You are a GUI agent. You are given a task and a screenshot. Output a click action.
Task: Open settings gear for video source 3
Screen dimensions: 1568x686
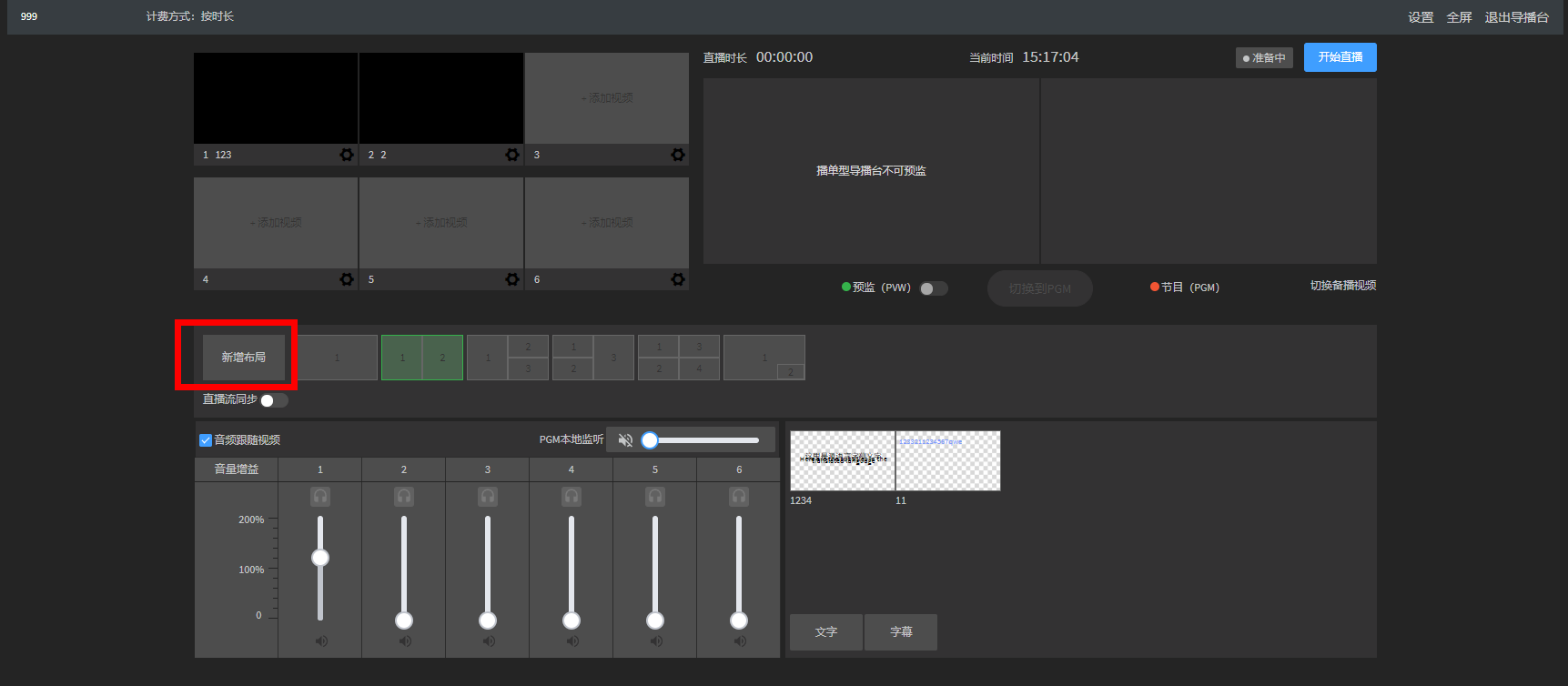pos(678,155)
